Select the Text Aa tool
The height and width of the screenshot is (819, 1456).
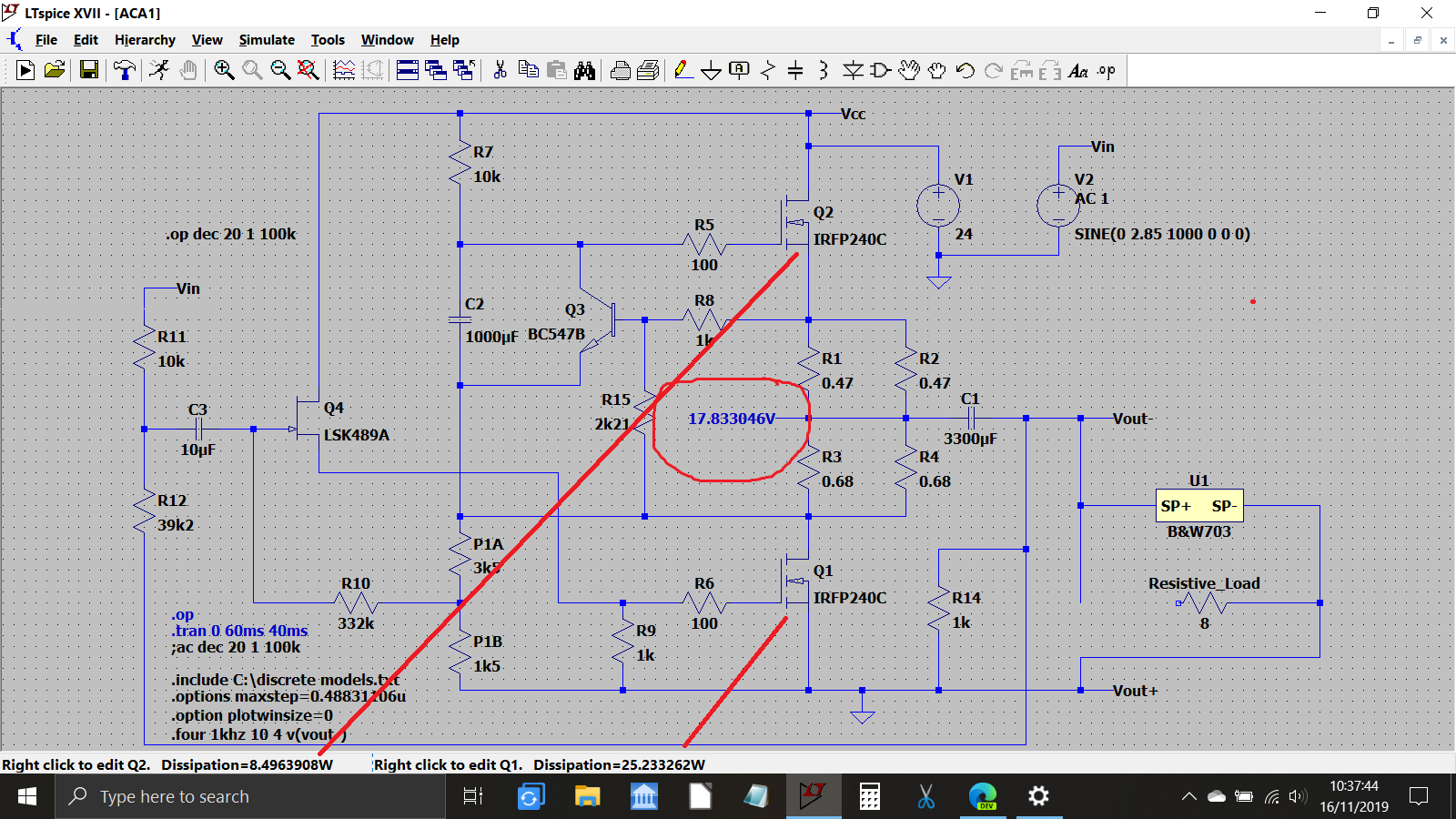(1078, 70)
